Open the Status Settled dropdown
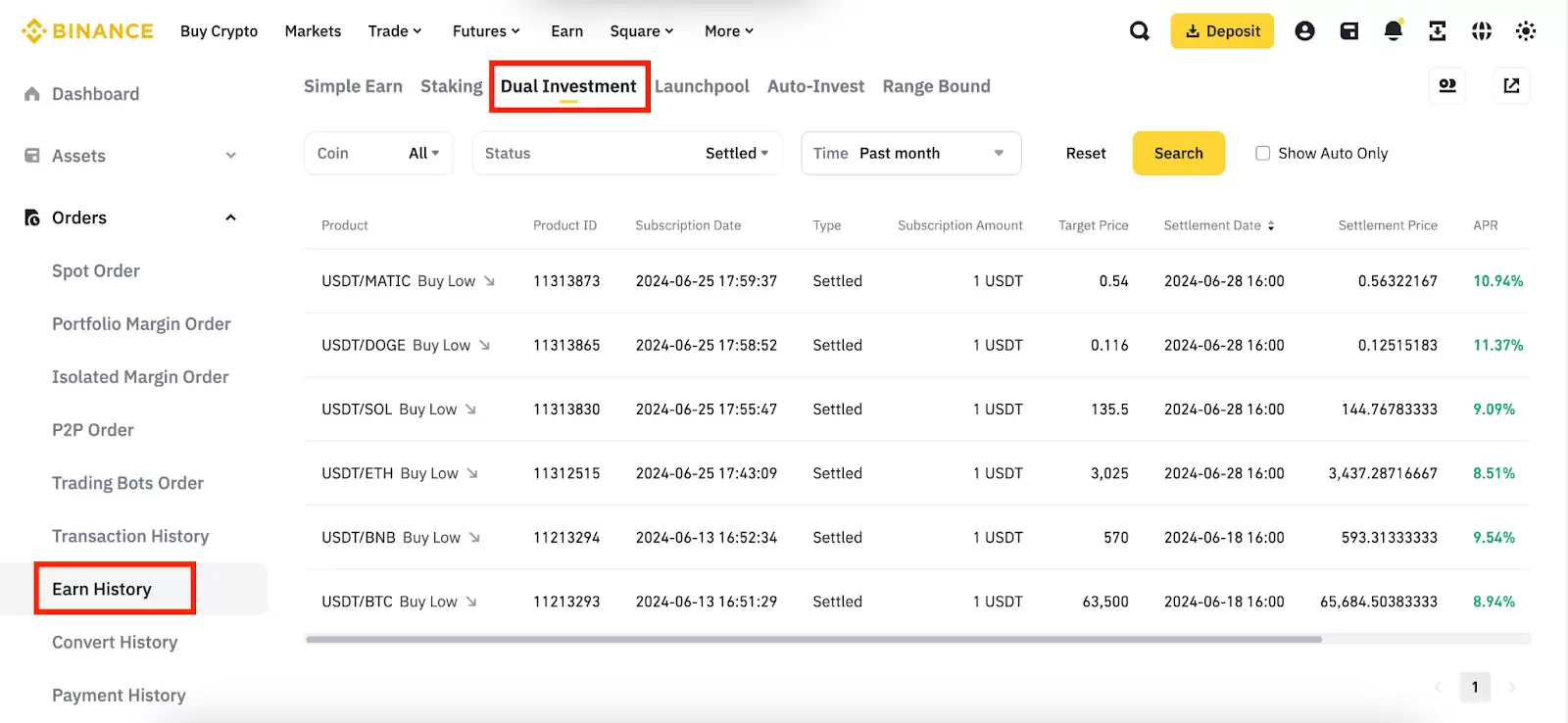Viewport: 1568px width, 723px height. [x=627, y=154]
